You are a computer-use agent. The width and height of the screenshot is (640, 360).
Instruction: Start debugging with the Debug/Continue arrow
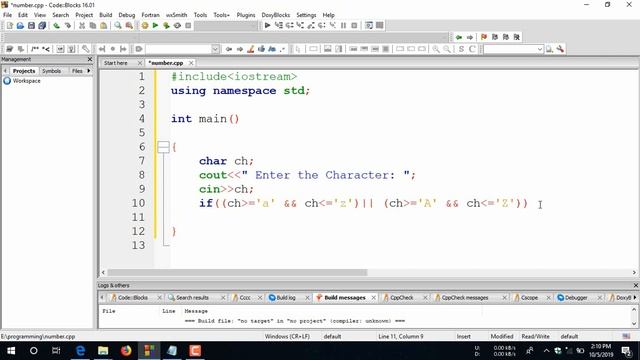point(267,25)
